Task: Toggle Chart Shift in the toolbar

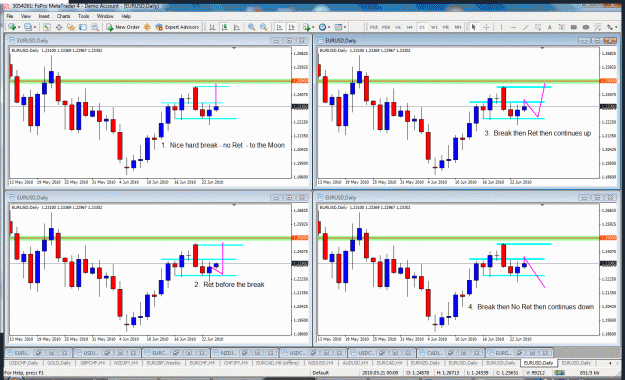Action: [x=291, y=27]
